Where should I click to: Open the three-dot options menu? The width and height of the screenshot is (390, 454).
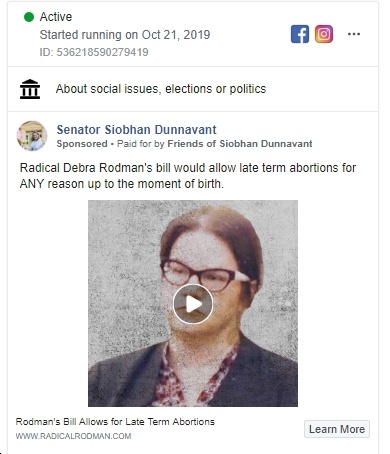coord(354,34)
